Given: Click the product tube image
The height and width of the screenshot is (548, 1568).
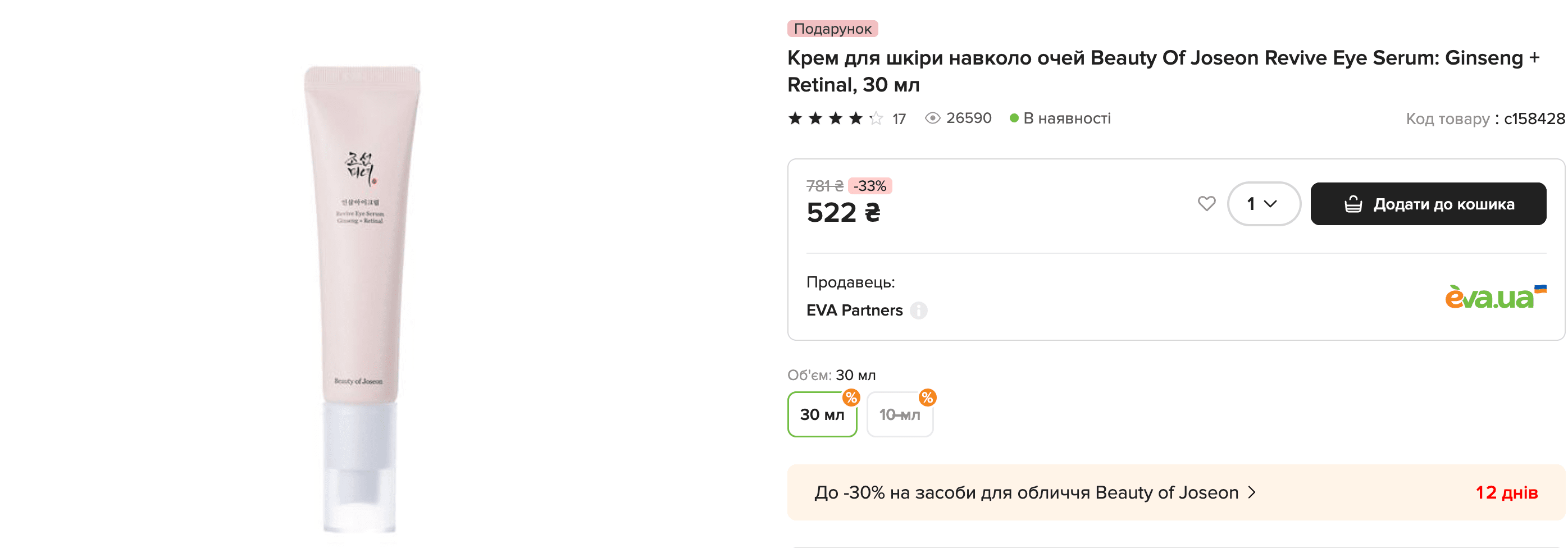Looking at the screenshot, I should [x=361, y=298].
